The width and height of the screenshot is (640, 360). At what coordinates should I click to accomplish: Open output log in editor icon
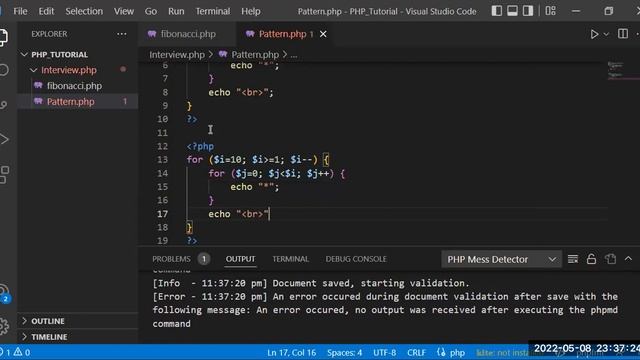click(611, 259)
